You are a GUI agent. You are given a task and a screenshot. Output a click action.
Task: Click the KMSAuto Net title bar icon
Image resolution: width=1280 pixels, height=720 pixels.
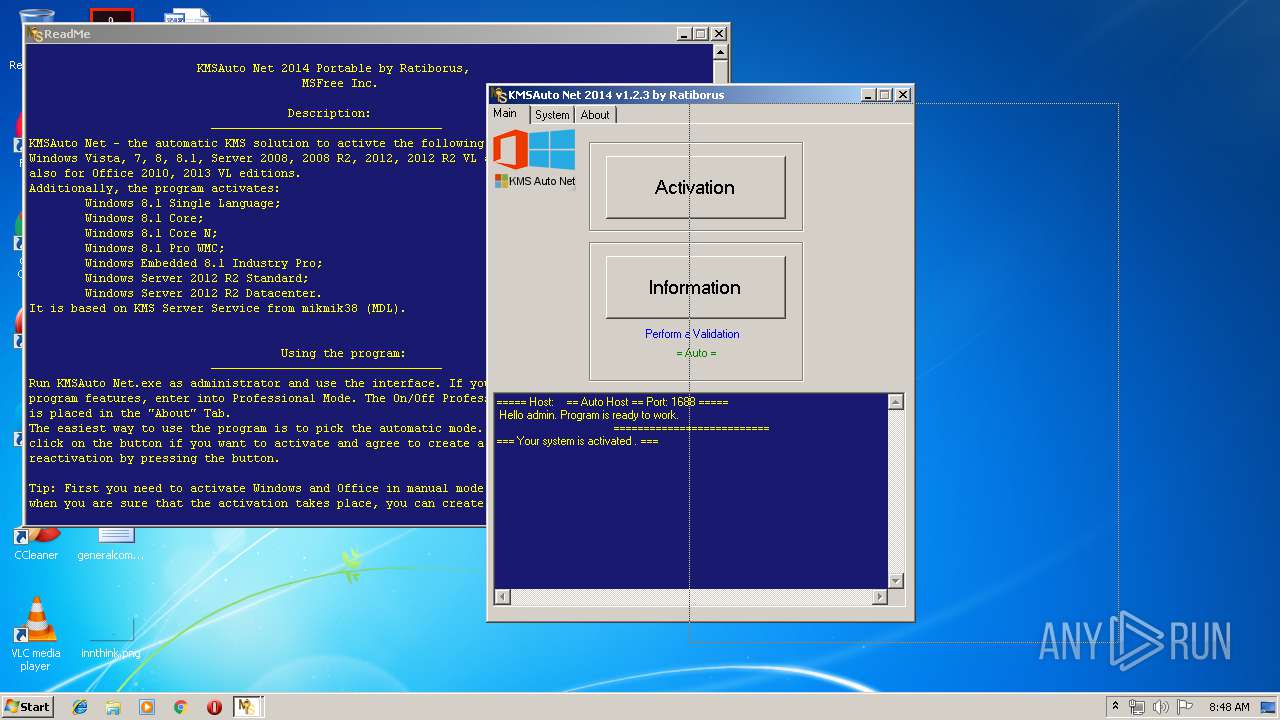click(500, 95)
